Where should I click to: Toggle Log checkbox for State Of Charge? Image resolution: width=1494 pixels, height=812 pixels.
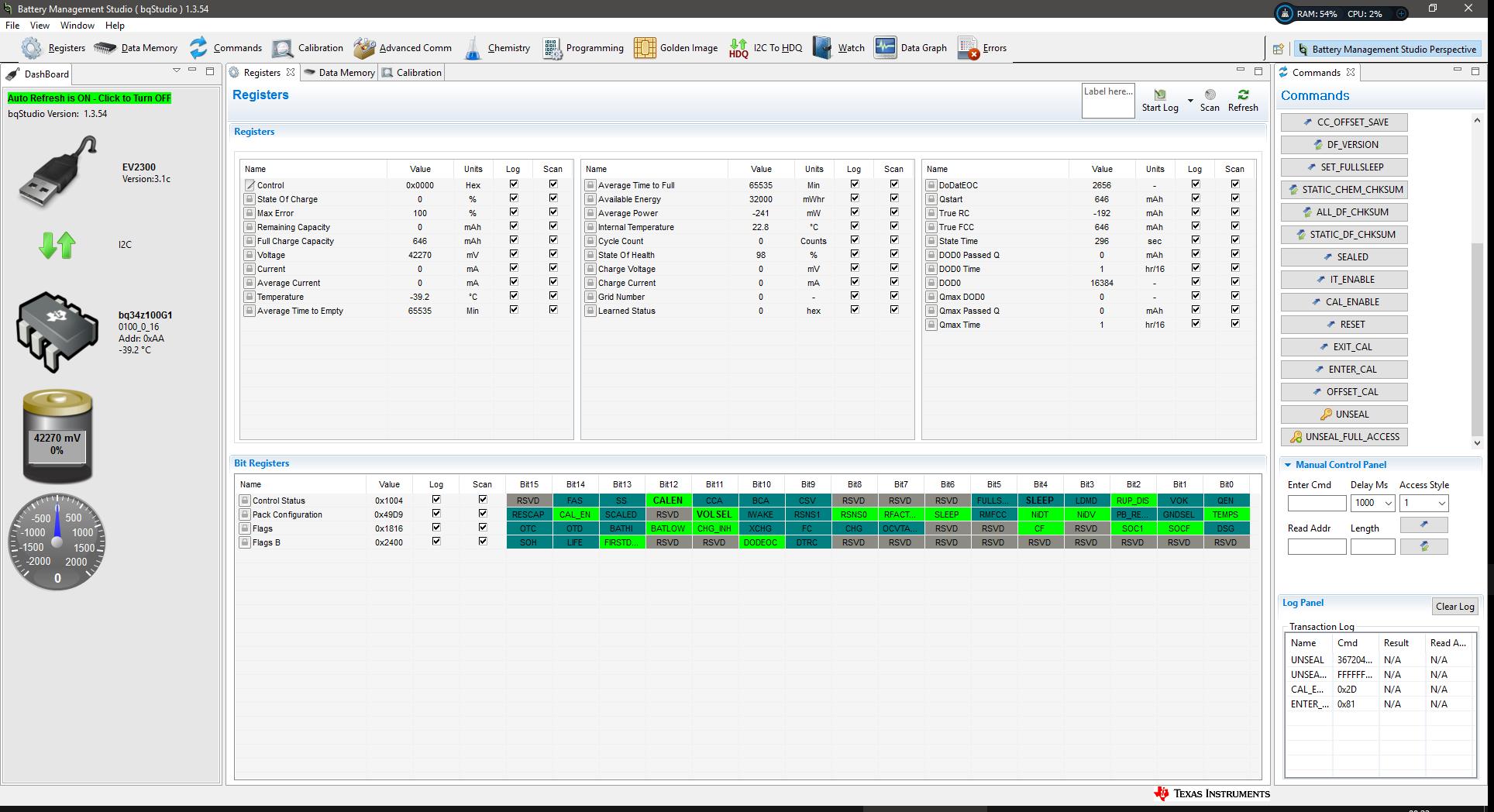click(x=513, y=198)
